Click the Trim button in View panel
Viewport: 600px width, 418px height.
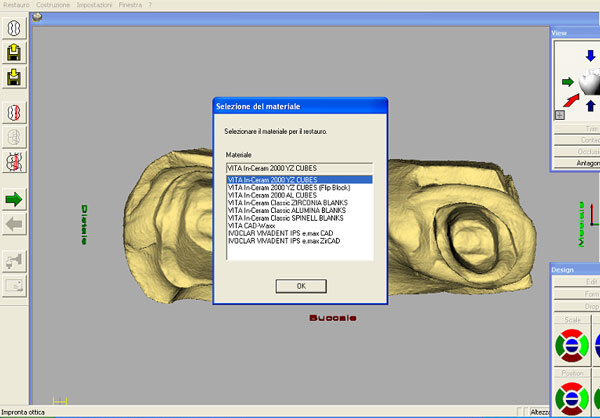coord(577,129)
